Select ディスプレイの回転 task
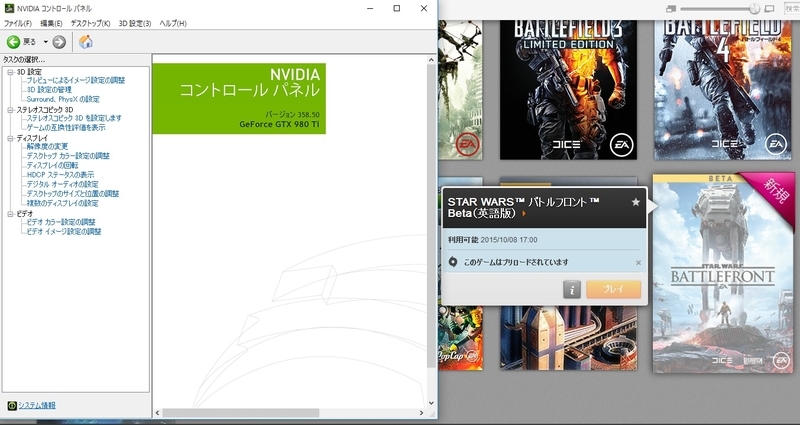 (53, 165)
